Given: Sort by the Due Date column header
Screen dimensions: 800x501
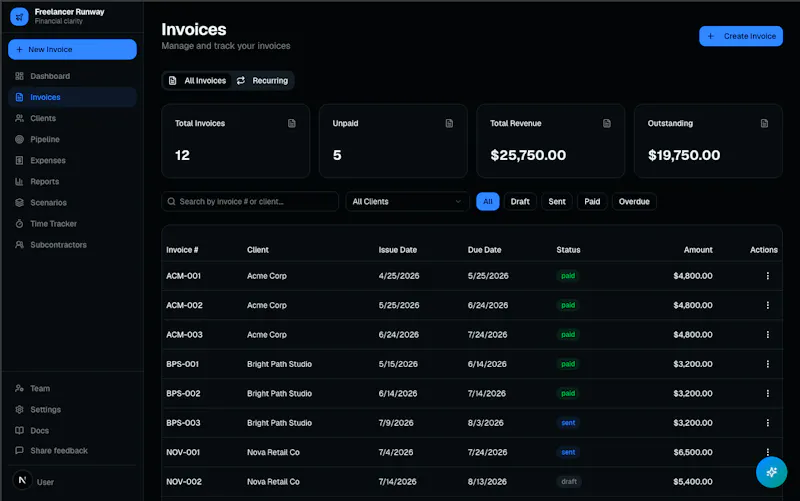Looking at the screenshot, I should (484, 250).
